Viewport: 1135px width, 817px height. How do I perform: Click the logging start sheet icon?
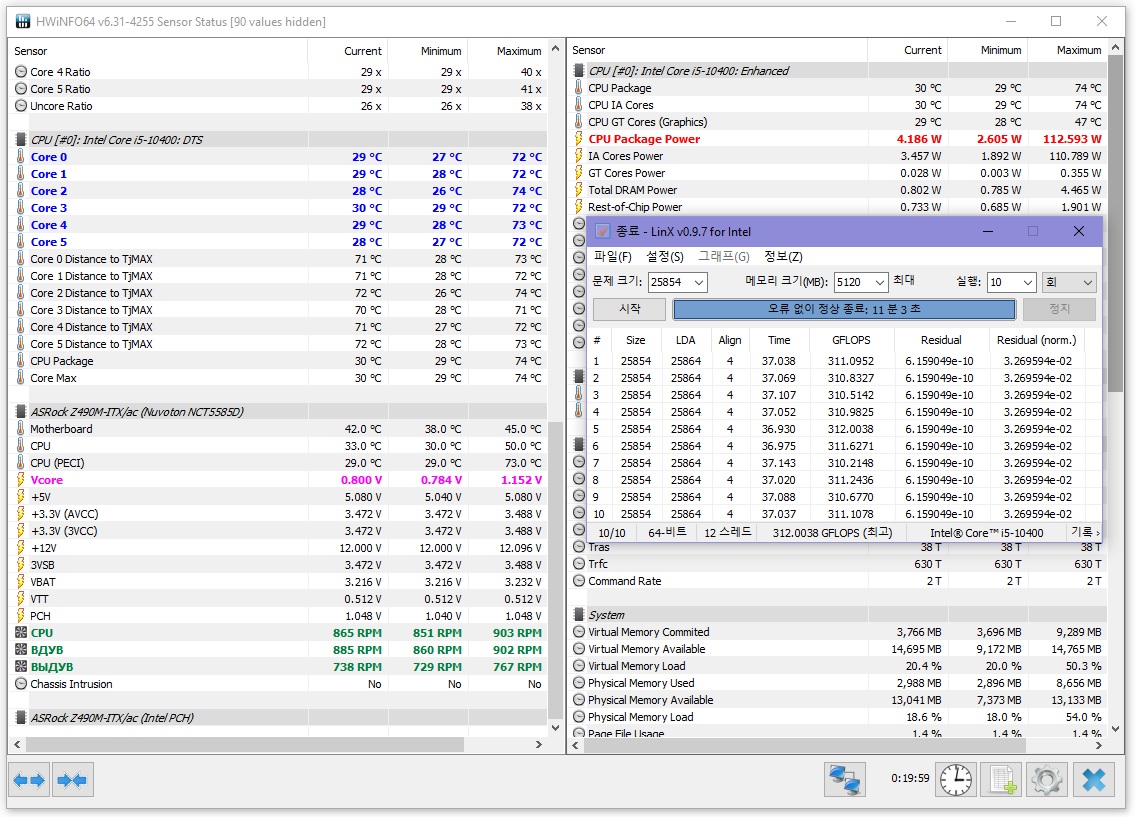coord(1002,780)
